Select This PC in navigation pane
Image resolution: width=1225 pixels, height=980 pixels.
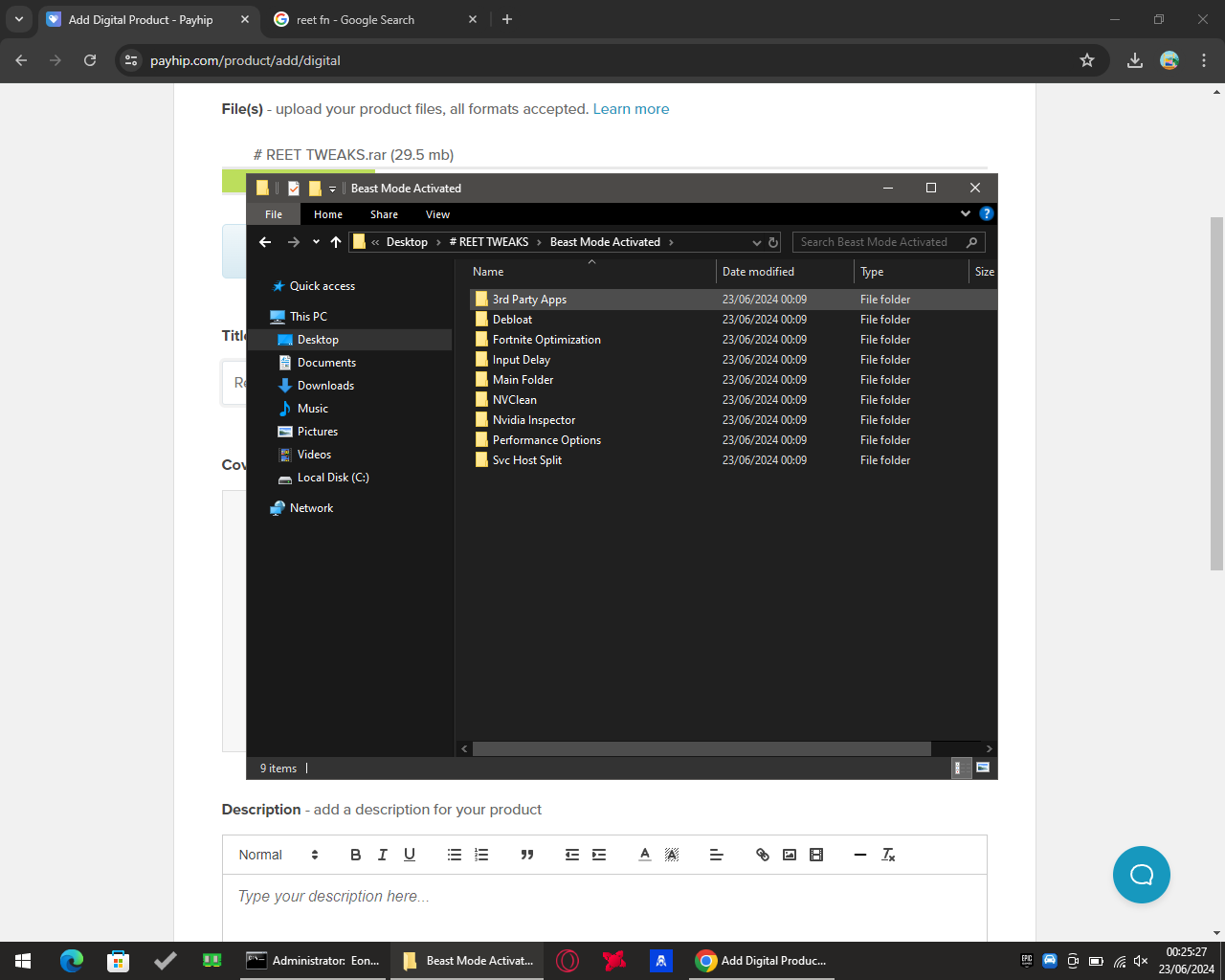(x=308, y=317)
